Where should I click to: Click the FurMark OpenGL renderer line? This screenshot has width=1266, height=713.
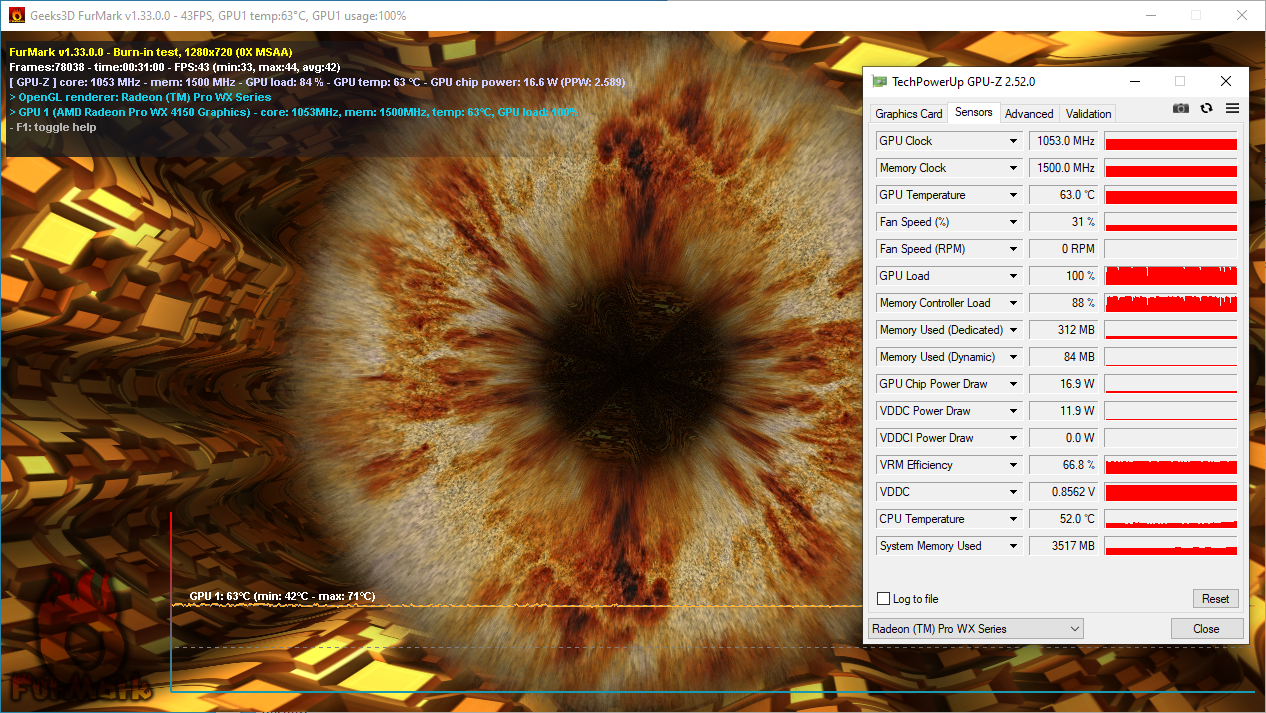140,97
